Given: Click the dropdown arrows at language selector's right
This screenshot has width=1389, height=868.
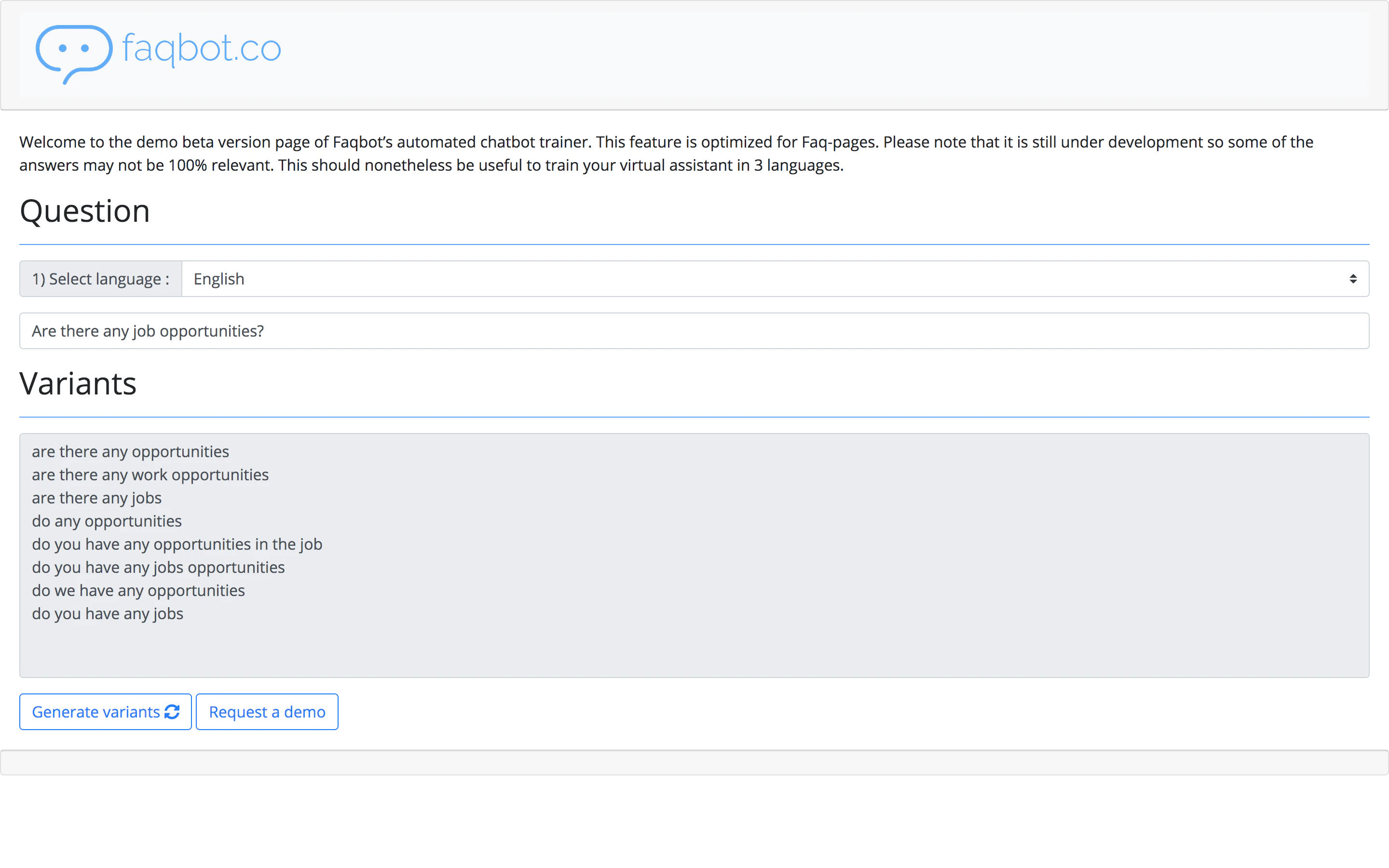Looking at the screenshot, I should tap(1352, 279).
